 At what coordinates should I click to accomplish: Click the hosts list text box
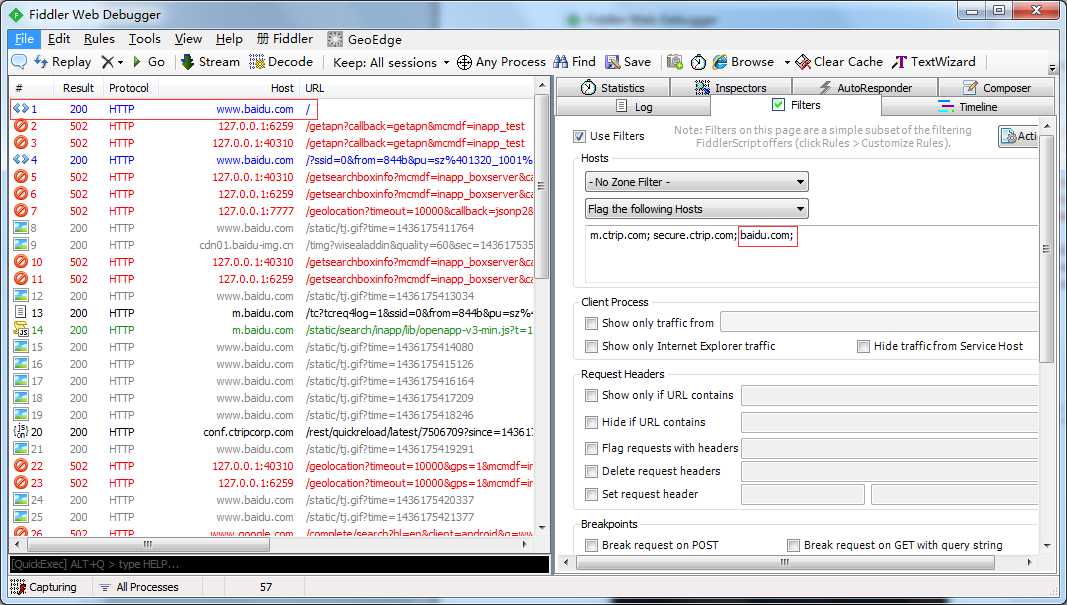[x=811, y=255]
